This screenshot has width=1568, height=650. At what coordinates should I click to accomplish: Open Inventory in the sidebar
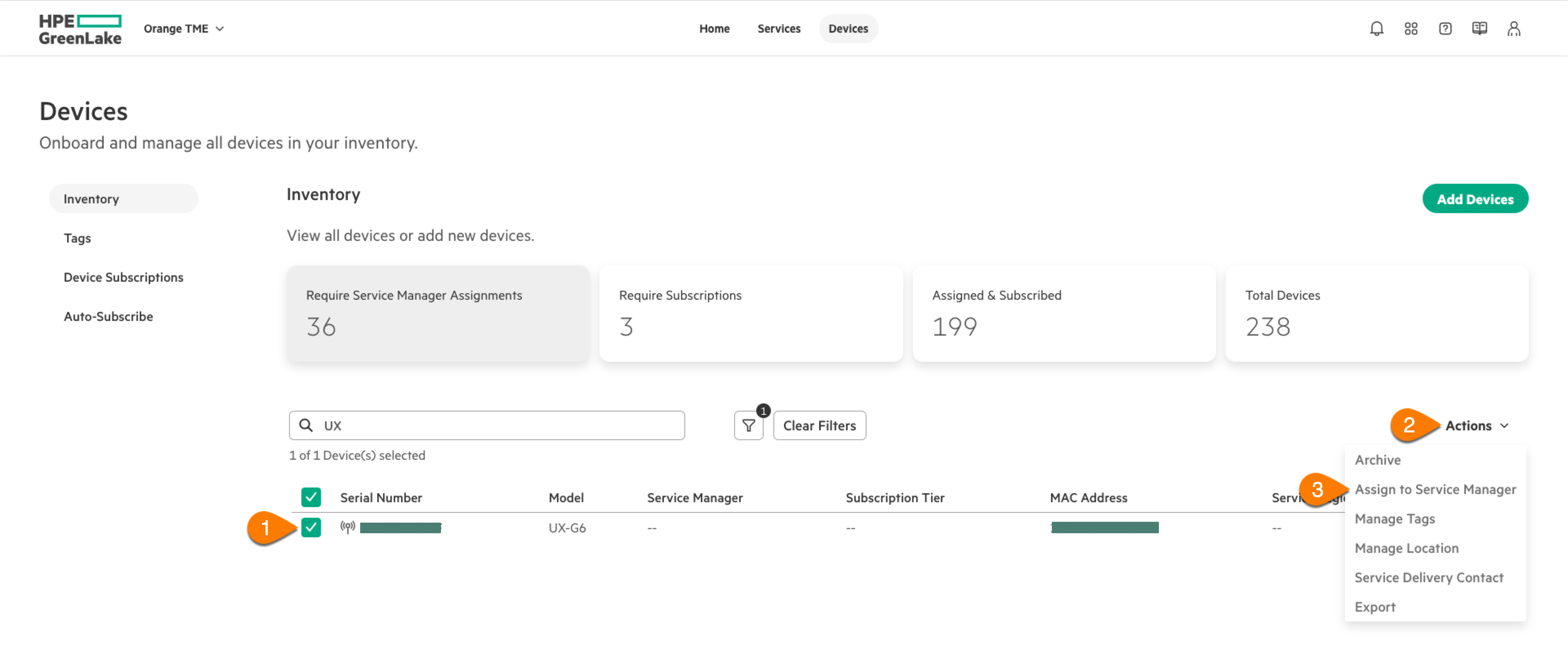pyautogui.click(x=124, y=199)
